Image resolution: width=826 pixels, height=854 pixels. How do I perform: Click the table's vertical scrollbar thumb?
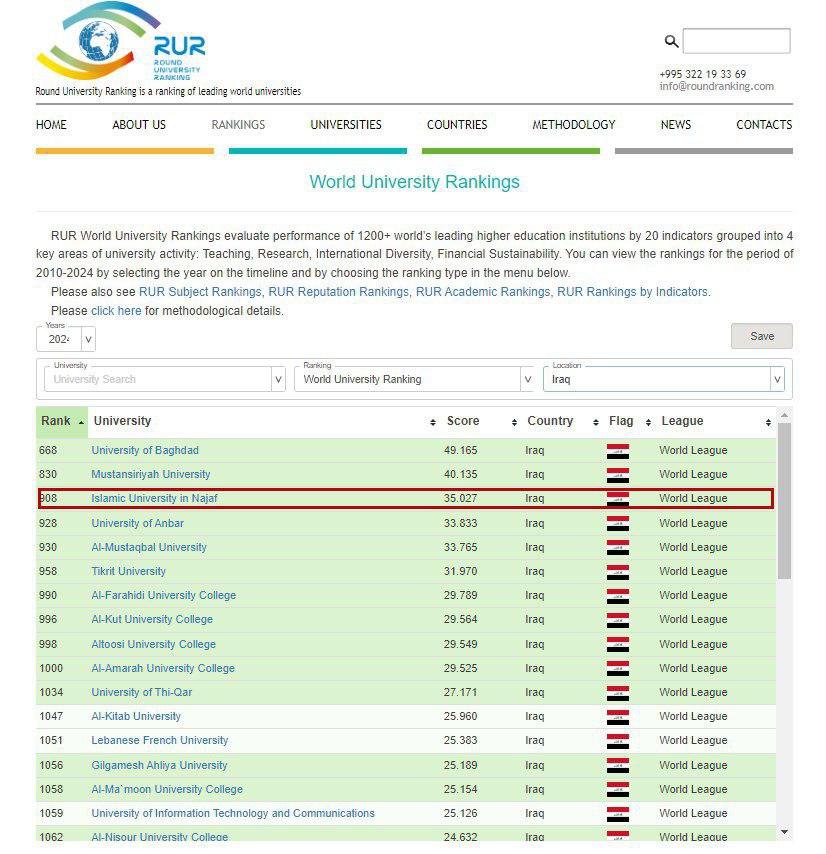point(784,500)
